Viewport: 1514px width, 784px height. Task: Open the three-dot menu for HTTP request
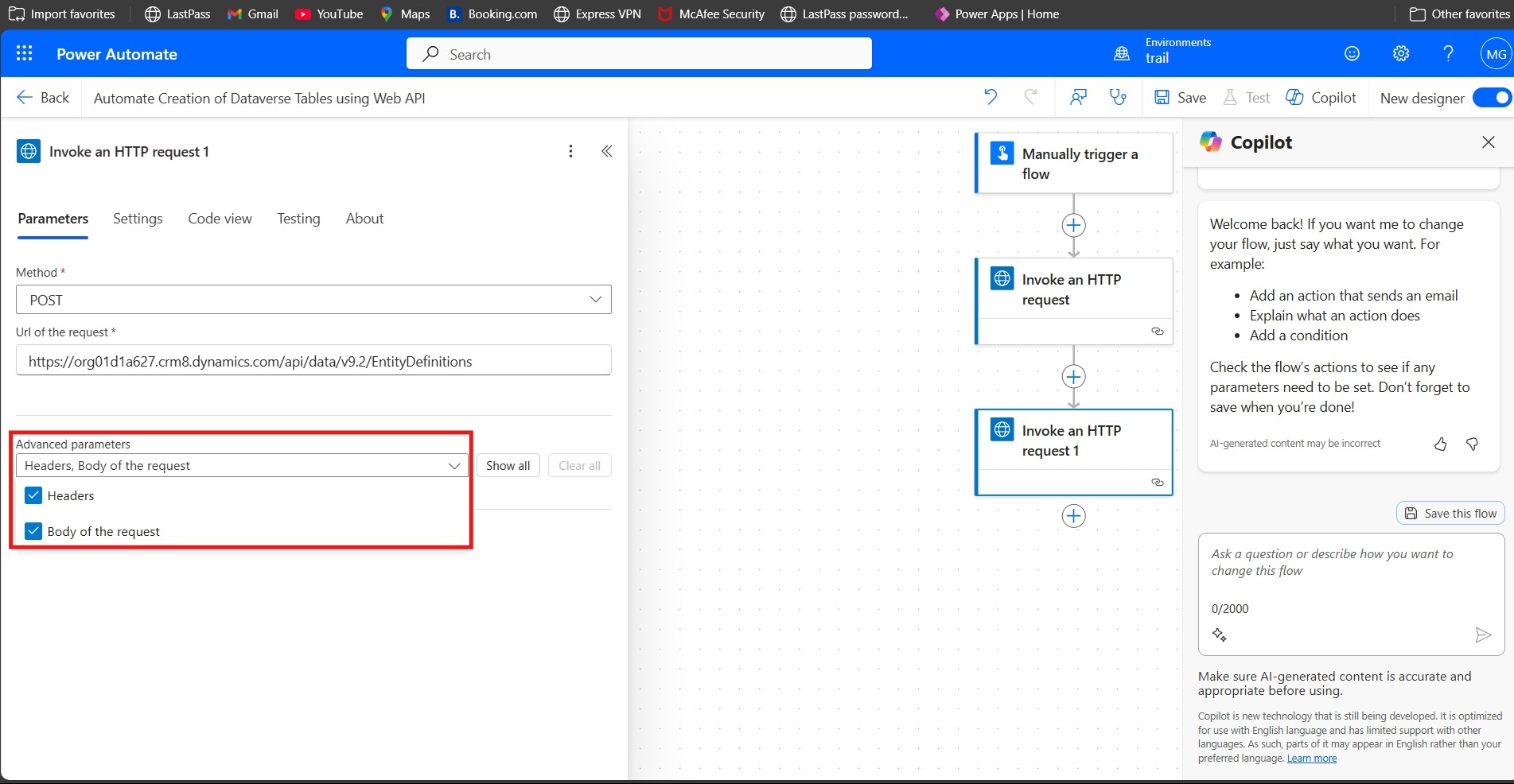click(570, 151)
